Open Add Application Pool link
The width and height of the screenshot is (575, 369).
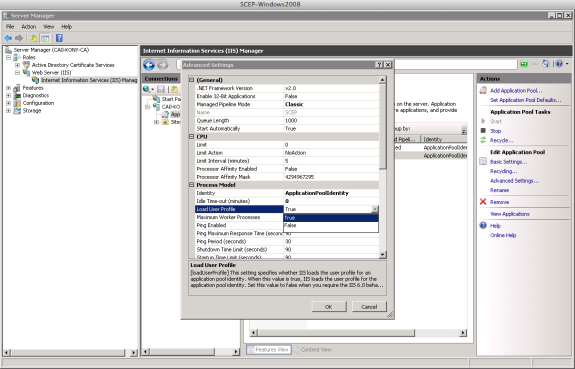[x=516, y=91]
